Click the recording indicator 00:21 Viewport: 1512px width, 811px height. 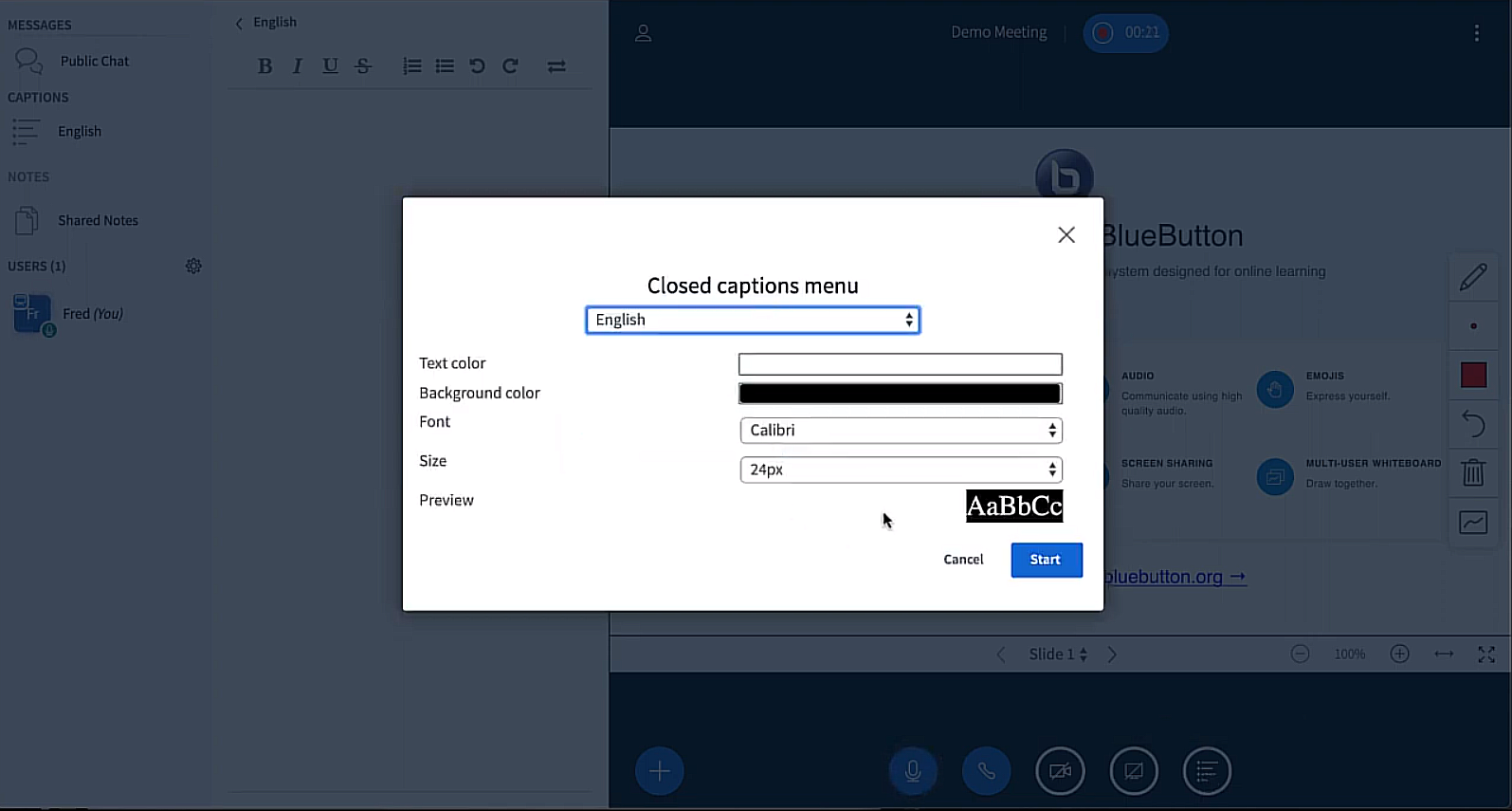tap(1126, 33)
